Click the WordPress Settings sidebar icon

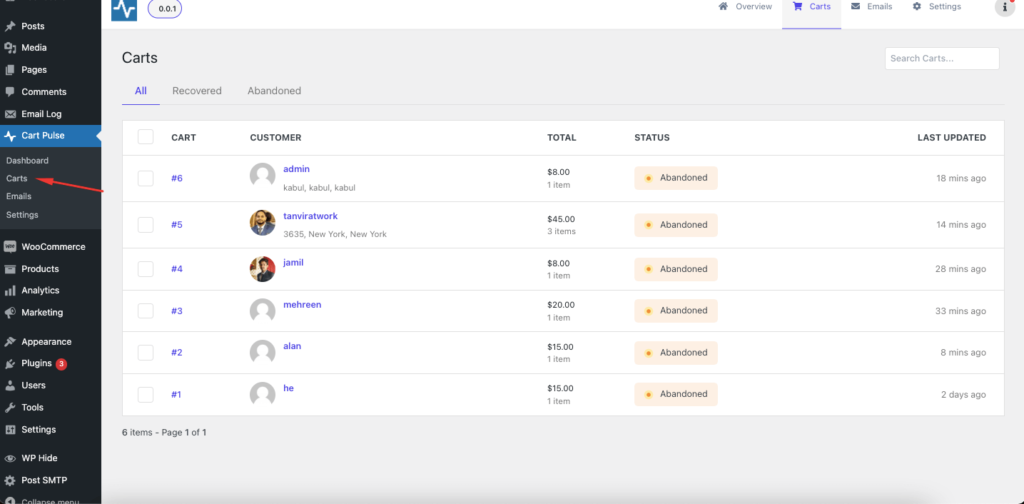10,430
